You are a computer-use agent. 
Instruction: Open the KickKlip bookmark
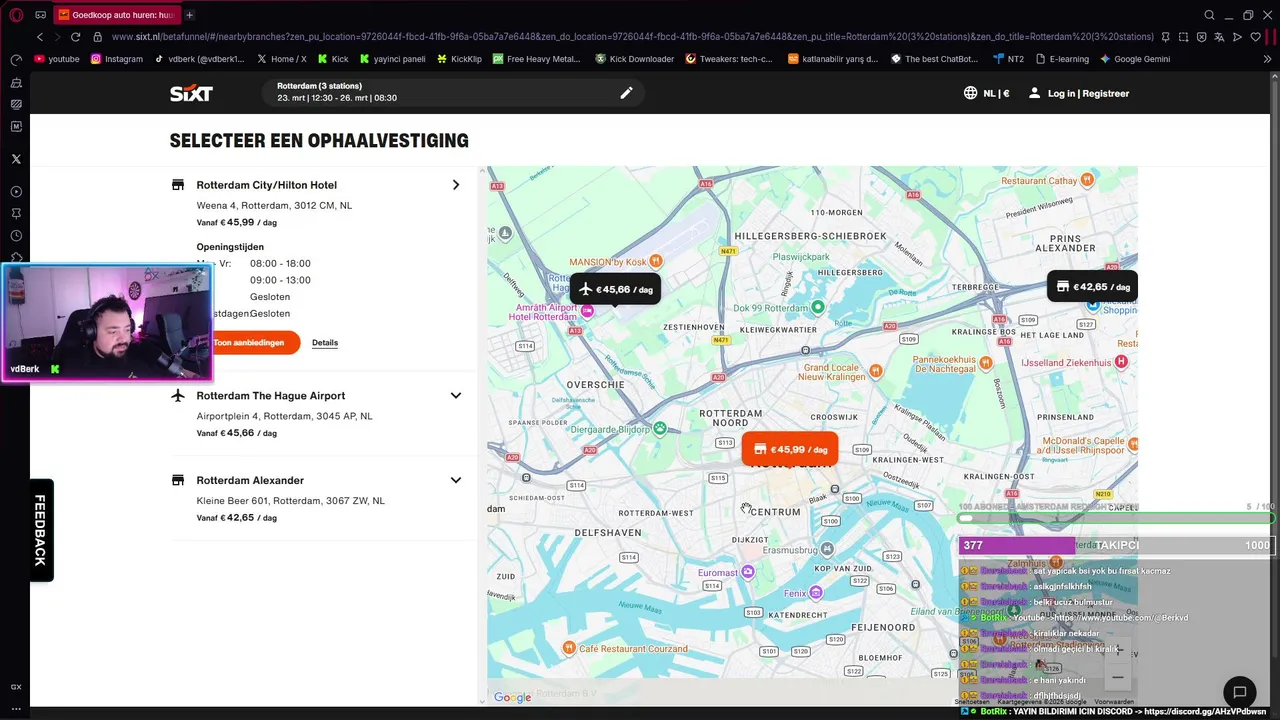pos(459,59)
